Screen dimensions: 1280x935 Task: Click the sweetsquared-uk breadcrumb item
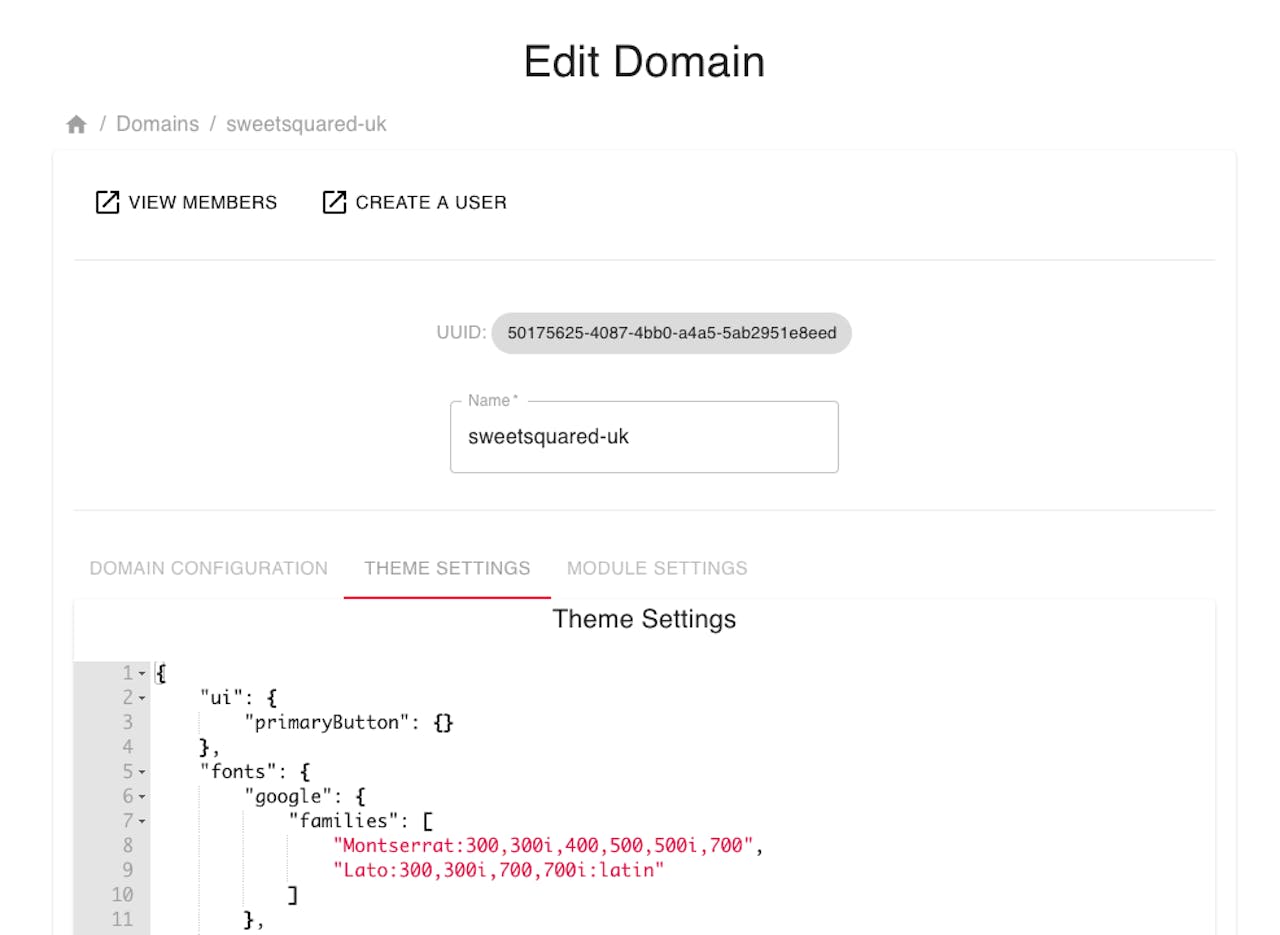tap(306, 124)
